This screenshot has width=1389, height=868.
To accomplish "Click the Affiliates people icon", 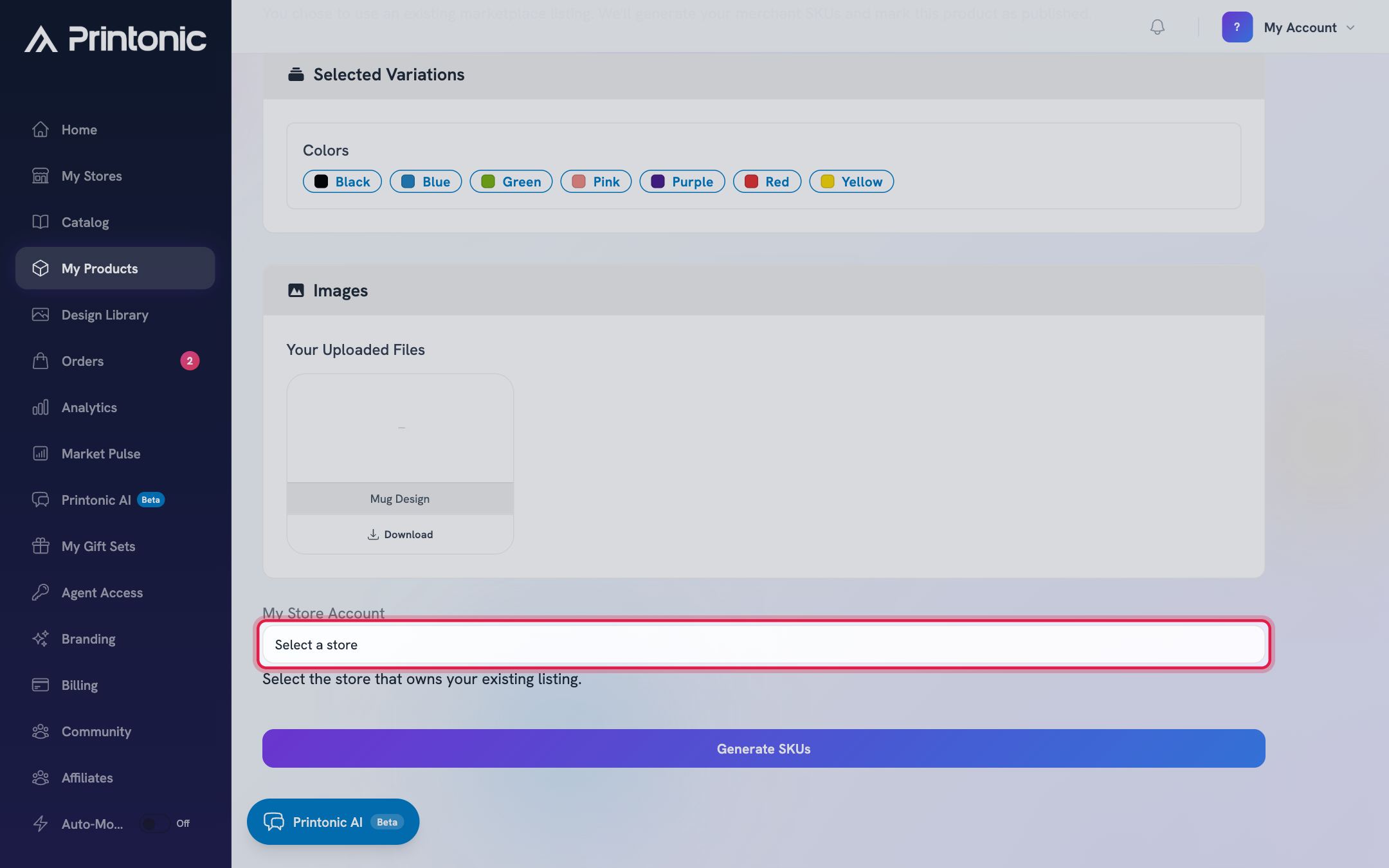I will [x=41, y=777].
